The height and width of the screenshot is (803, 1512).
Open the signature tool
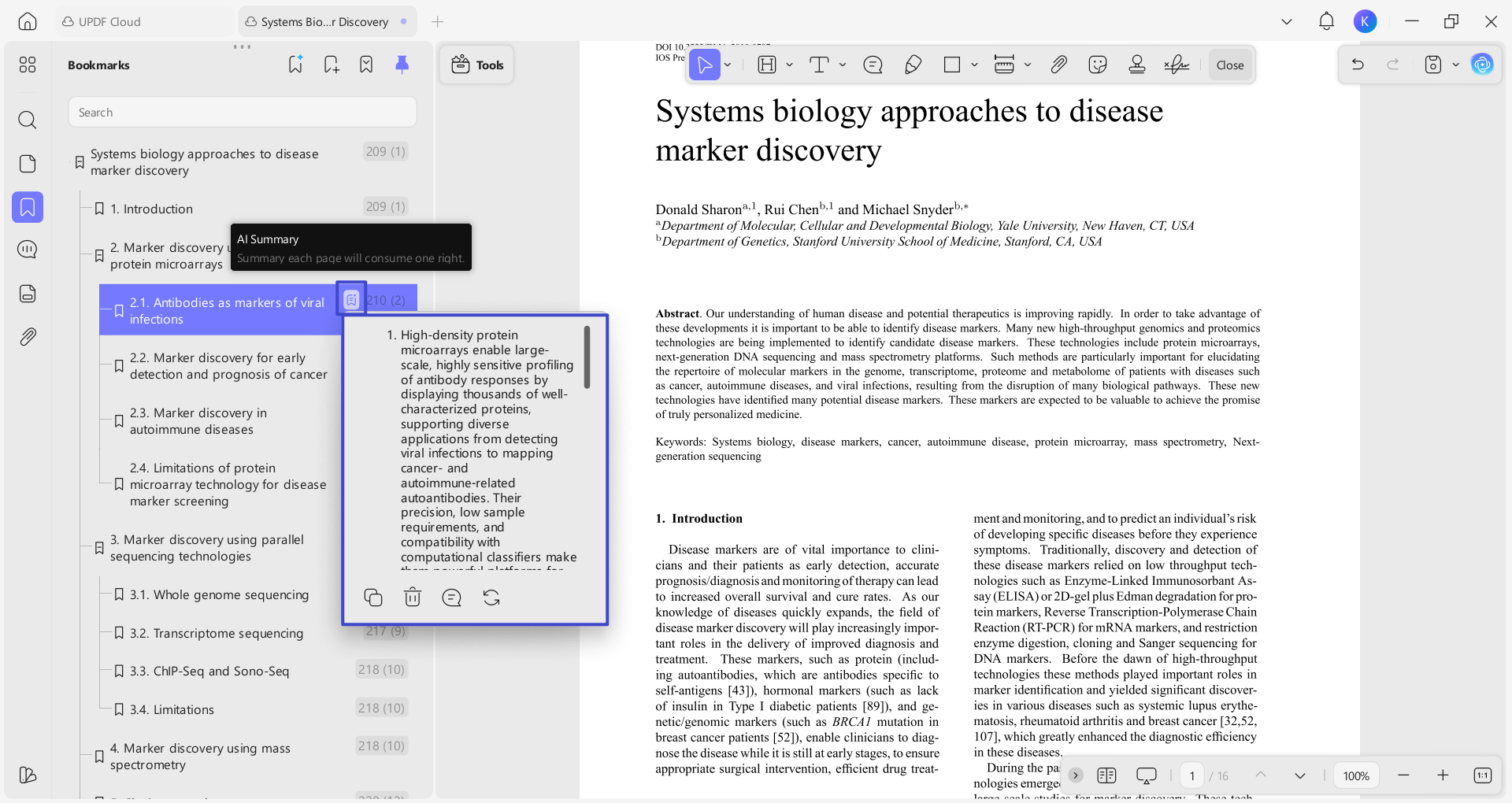pyautogui.click(x=1177, y=65)
